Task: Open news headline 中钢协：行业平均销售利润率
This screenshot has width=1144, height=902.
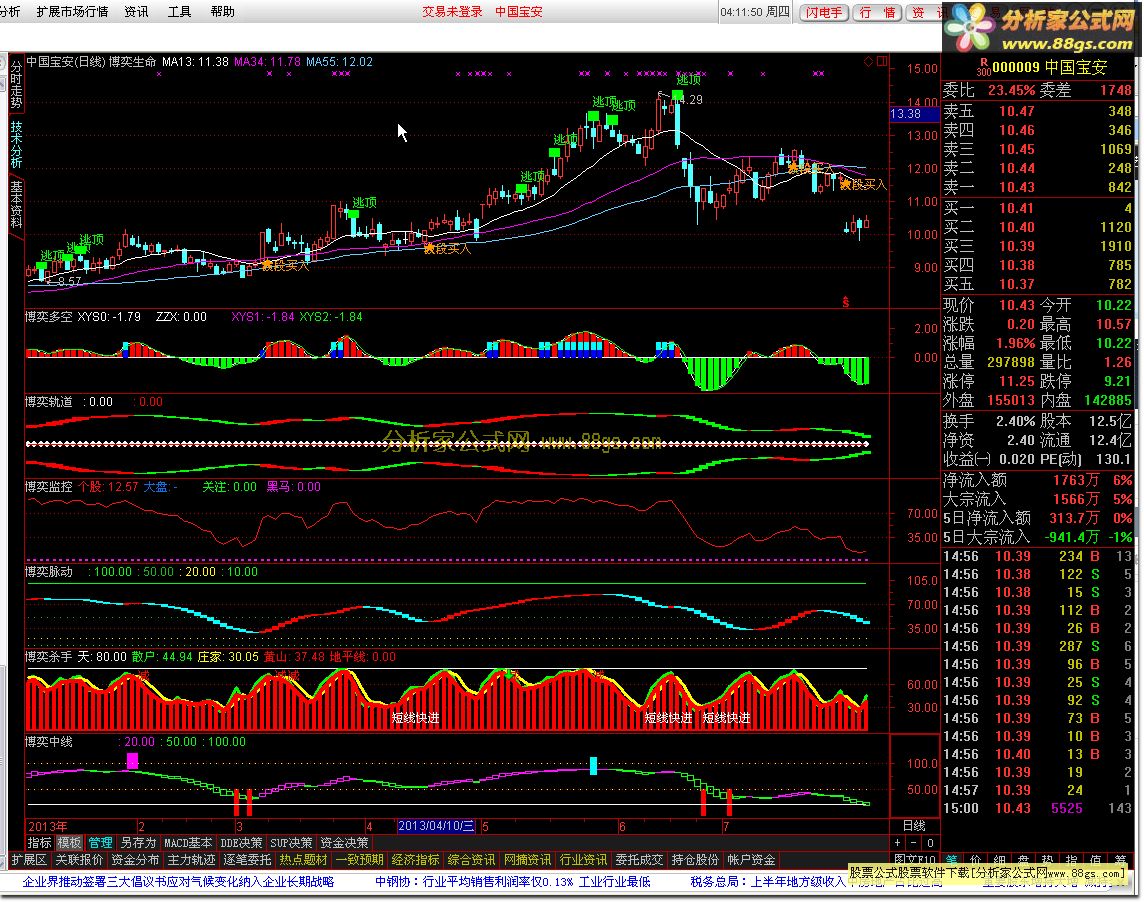Action: [x=512, y=882]
